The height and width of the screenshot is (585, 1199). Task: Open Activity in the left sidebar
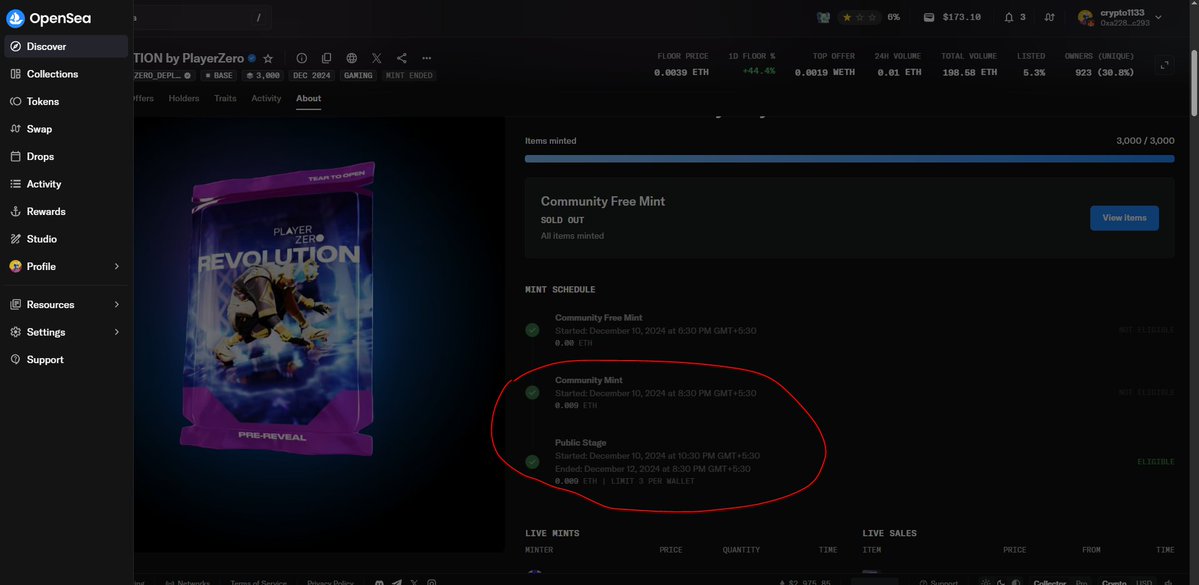tap(66, 184)
